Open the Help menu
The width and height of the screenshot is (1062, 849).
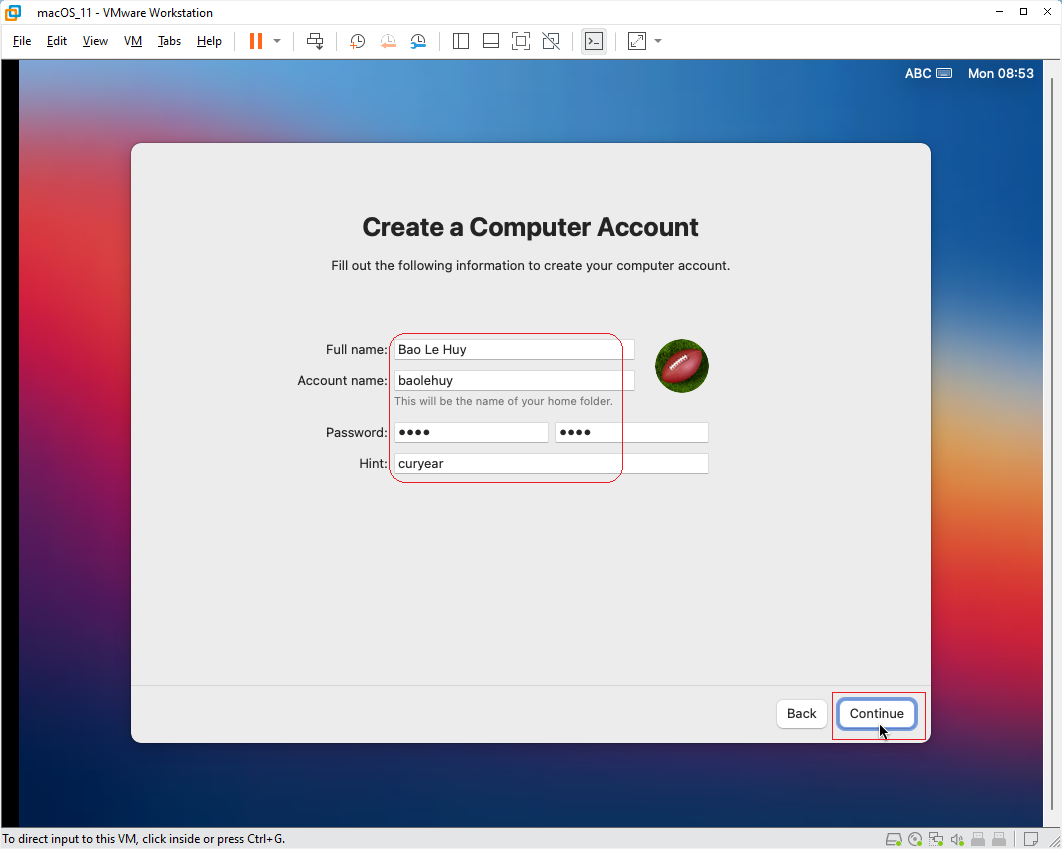tap(209, 41)
